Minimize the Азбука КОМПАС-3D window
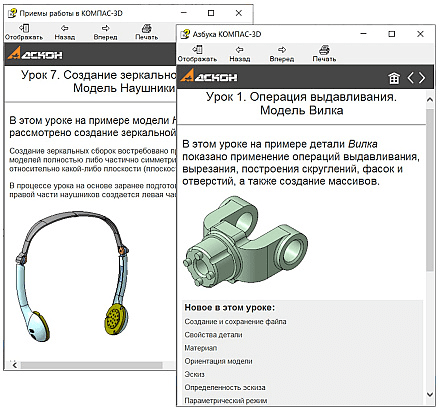 (x=364, y=34)
